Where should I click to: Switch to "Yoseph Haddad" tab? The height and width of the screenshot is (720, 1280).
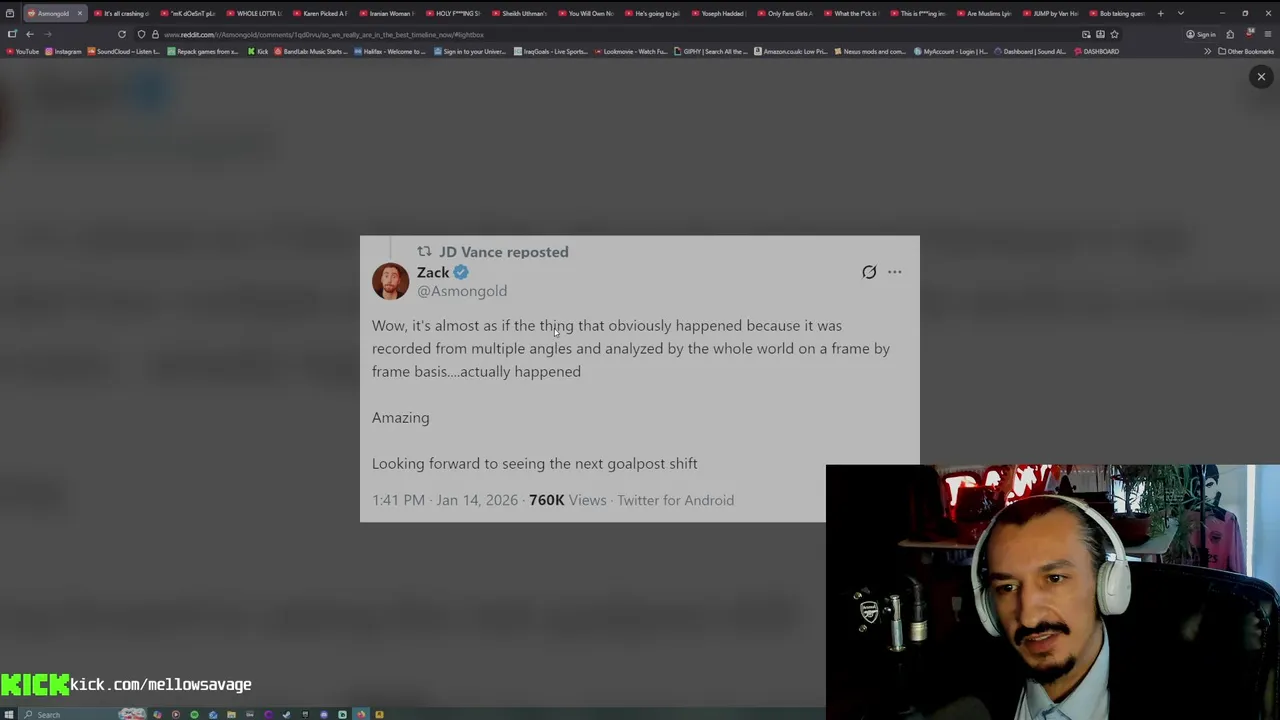coord(718,13)
